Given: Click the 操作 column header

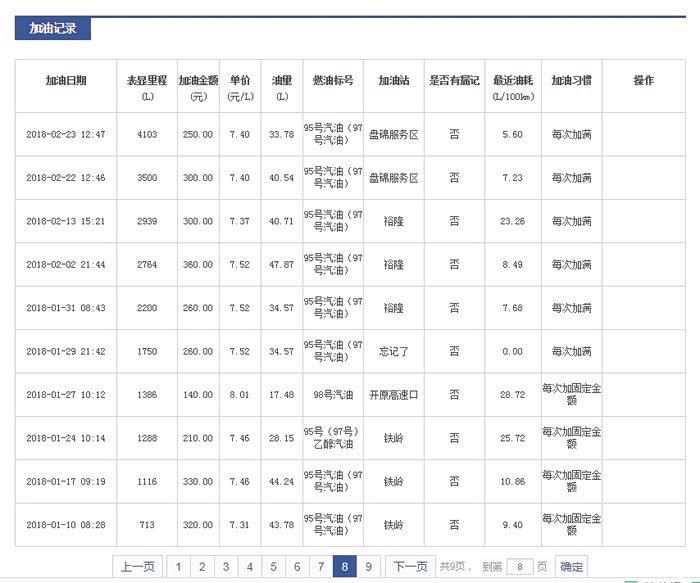Looking at the screenshot, I should click(643, 80).
